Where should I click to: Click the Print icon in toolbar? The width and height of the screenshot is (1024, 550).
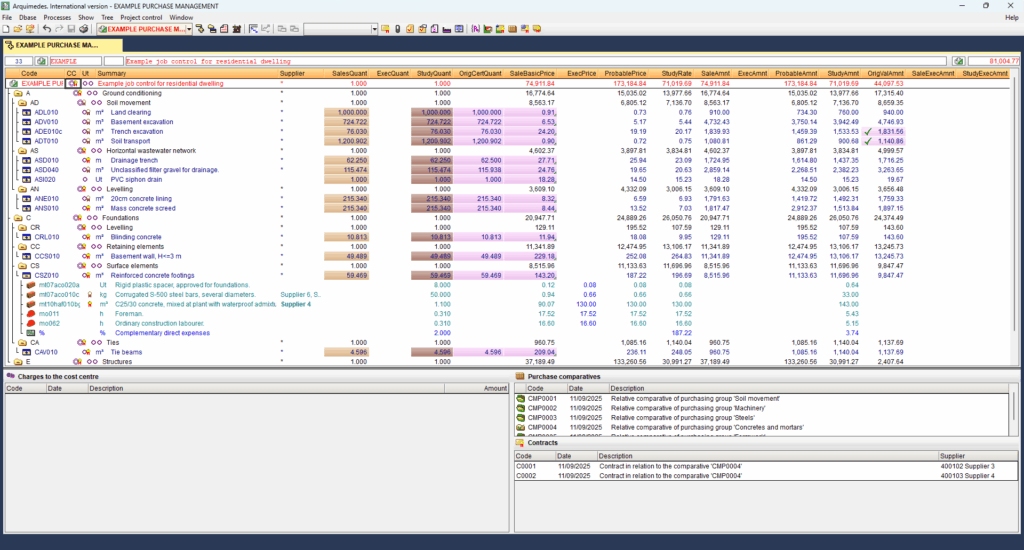pyautogui.click(x=84, y=29)
